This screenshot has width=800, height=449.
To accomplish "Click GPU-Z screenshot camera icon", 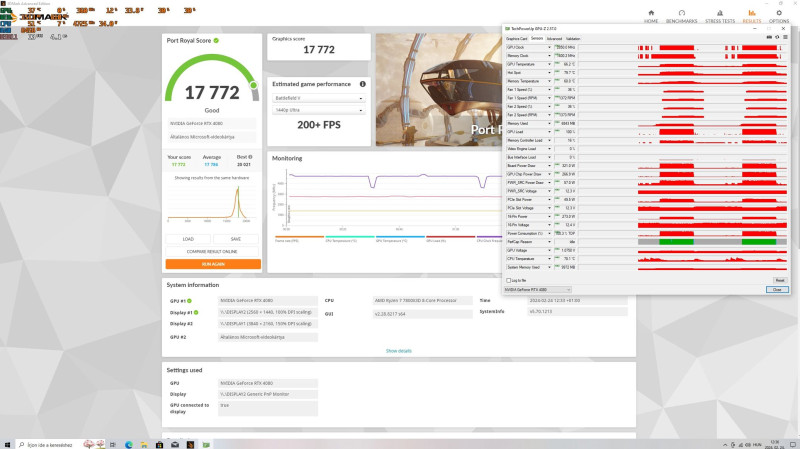I will coord(769,37).
